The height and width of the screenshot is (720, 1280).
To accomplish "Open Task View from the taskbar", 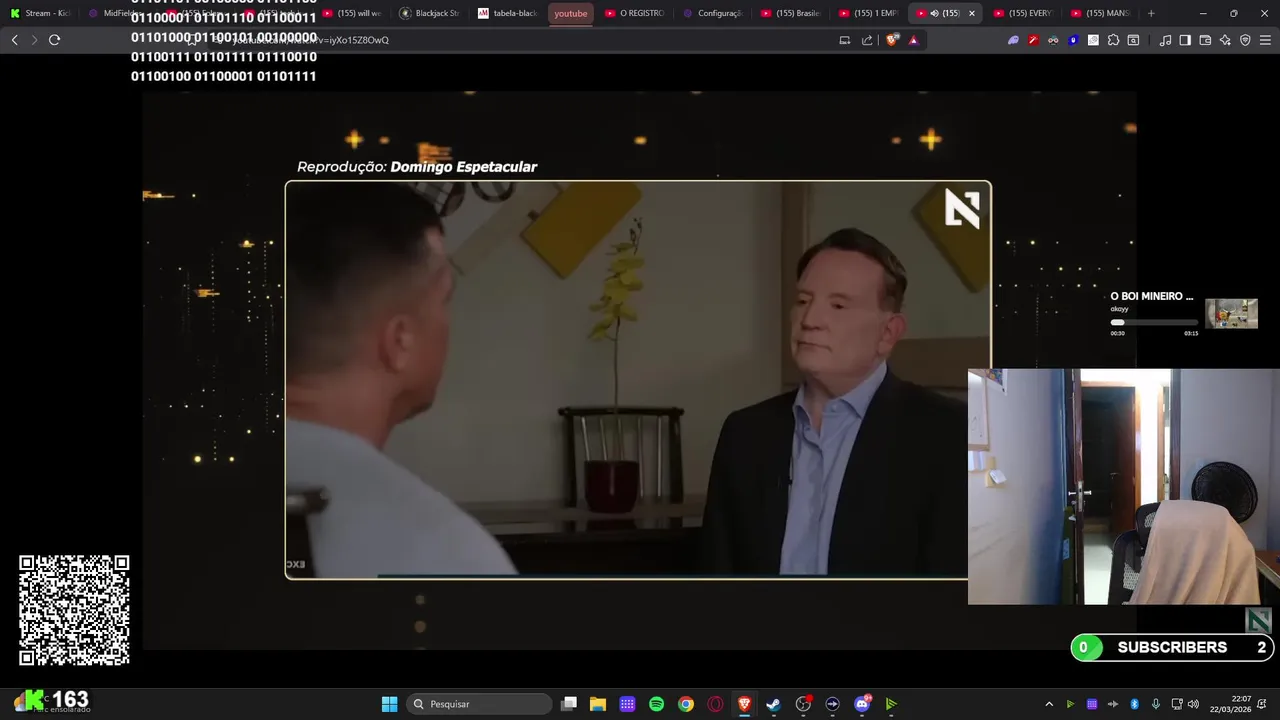I will point(569,704).
